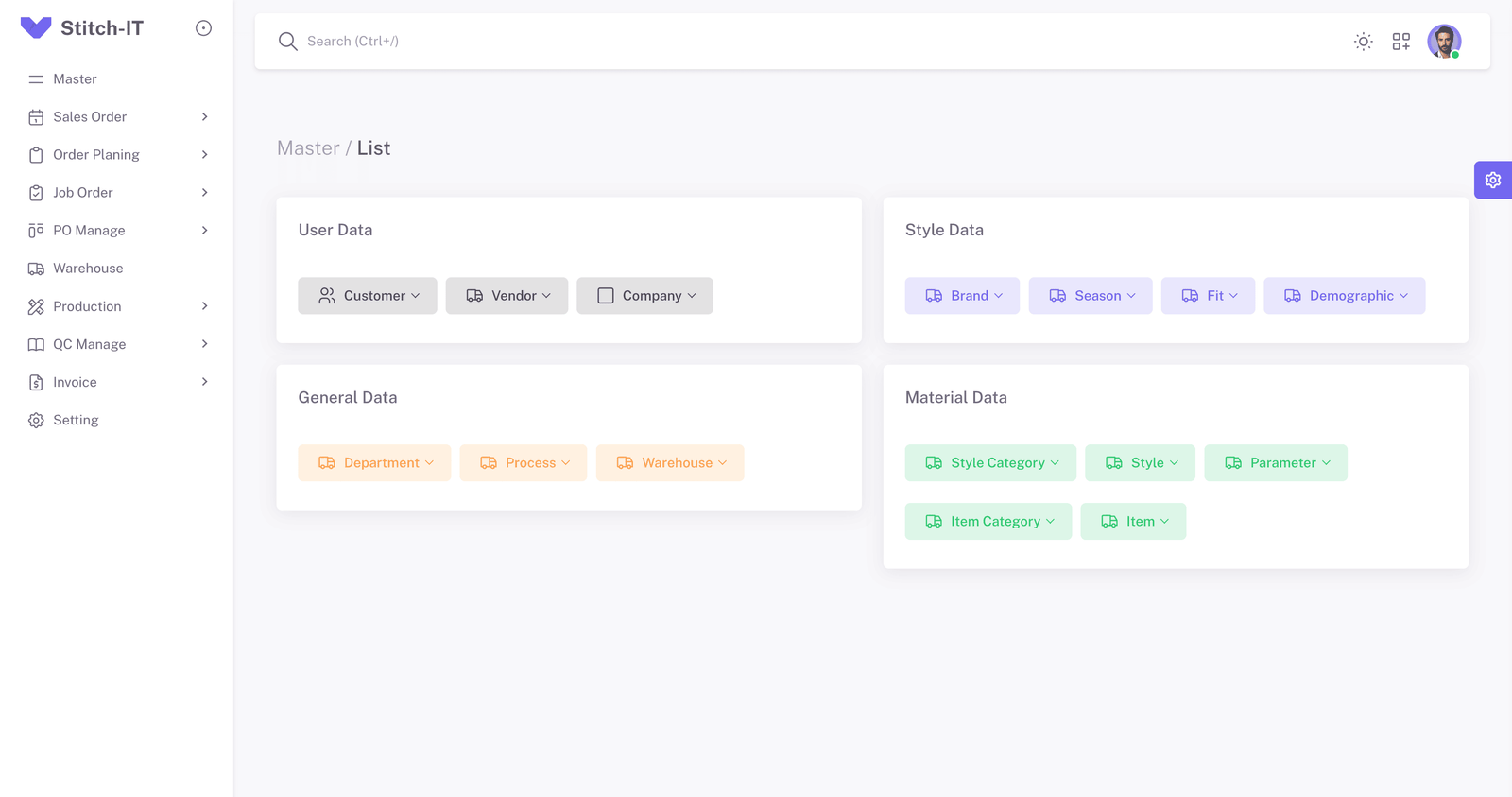Toggle the sidebar pin circle icon
Image resolution: width=1512 pixels, height=797 pixels.
click(x=203, y=28)
